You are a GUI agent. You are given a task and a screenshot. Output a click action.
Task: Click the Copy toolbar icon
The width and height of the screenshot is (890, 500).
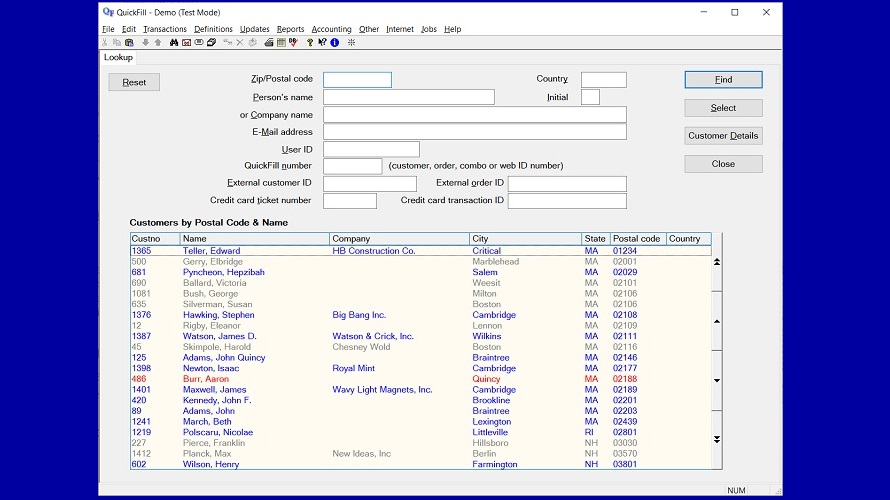pyautogui.click(x=117, y=43)
